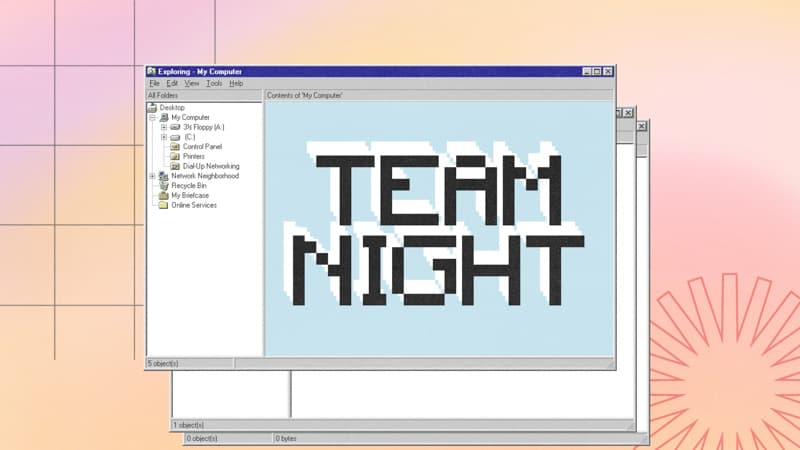800x450 pixels.
Task: Select the 'Recycle Bin' tree label
Action: (x=189, y=186)
